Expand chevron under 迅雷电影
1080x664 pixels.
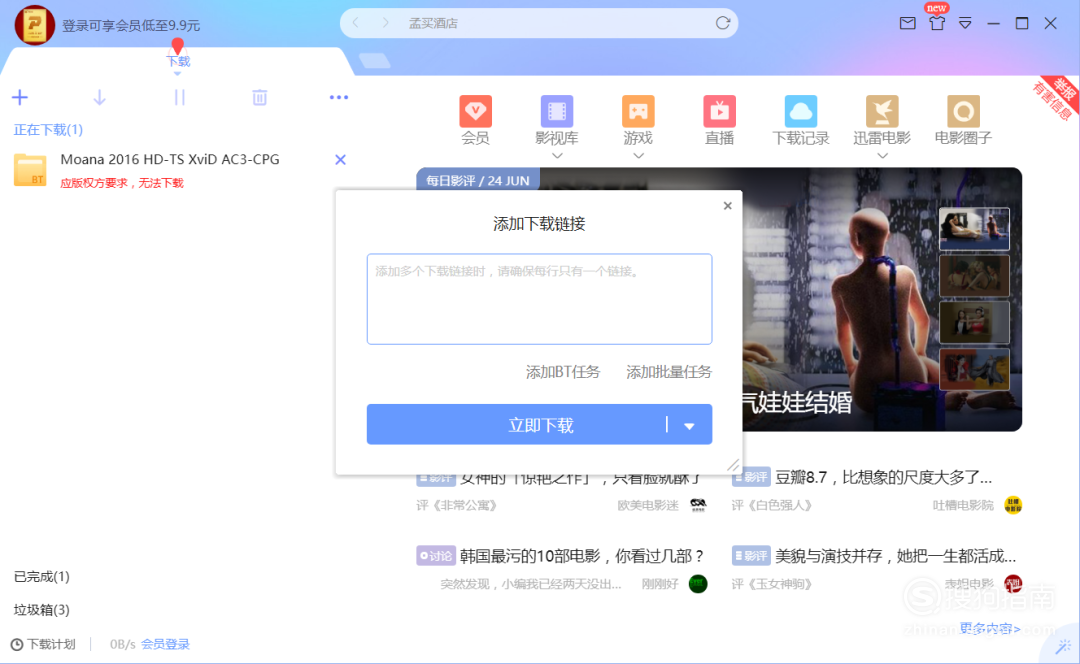882,156
